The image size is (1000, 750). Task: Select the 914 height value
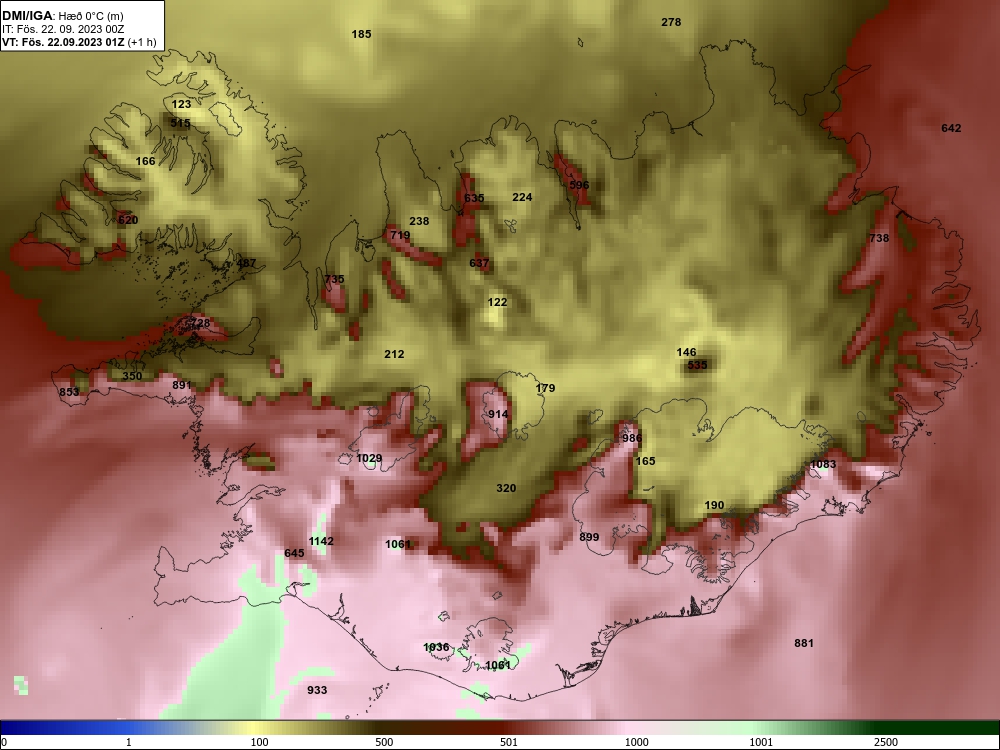498,415
